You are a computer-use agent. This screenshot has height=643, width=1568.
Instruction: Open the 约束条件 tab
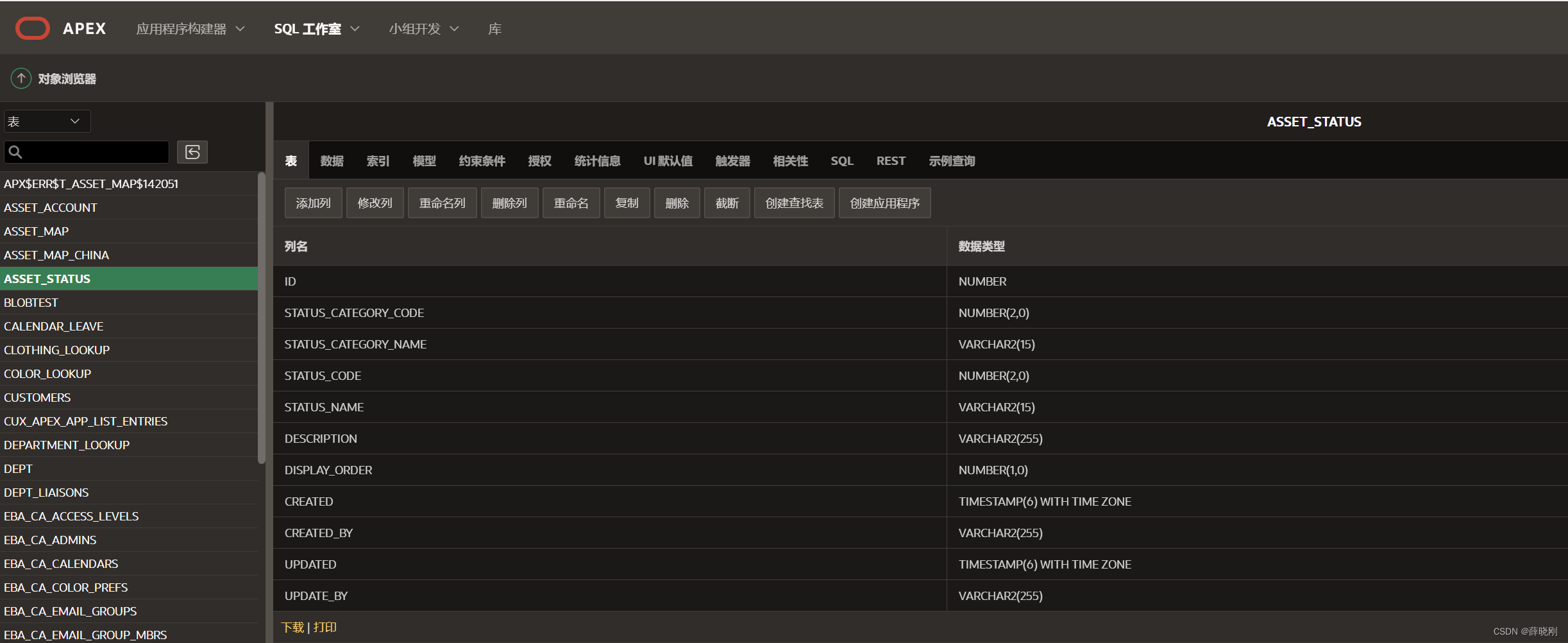(482, 160)
